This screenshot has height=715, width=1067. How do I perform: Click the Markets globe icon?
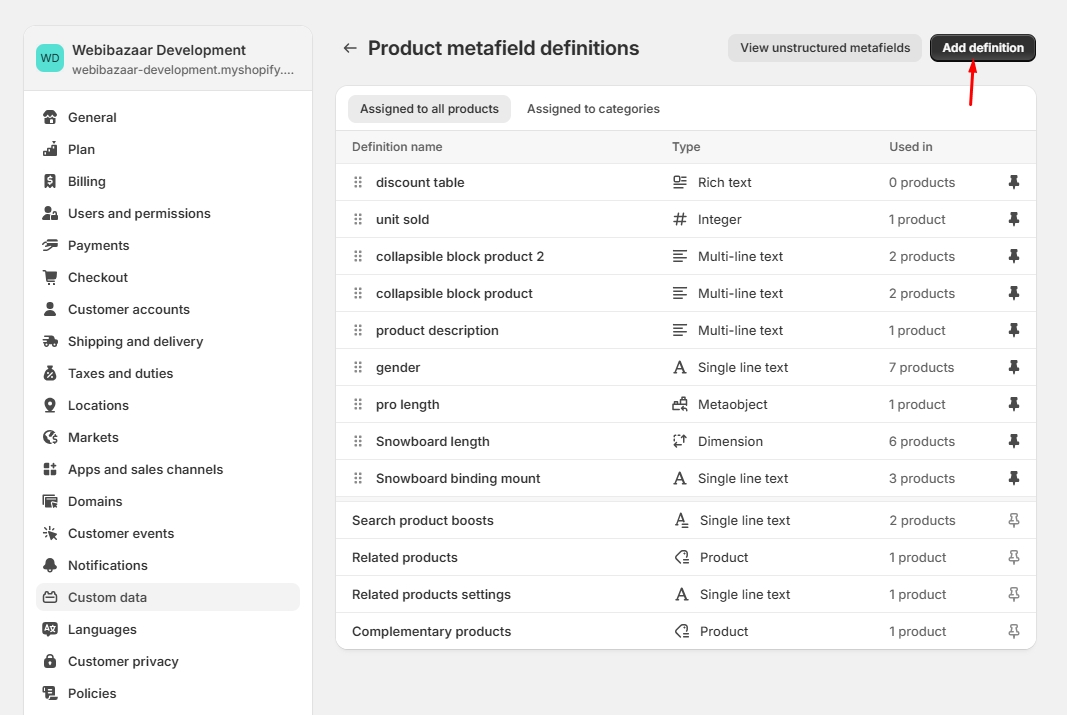[x=50, y=438]
